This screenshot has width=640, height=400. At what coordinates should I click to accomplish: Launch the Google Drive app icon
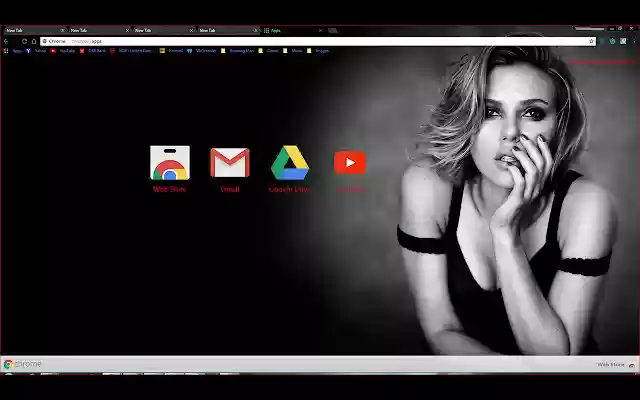pos(290,162)
